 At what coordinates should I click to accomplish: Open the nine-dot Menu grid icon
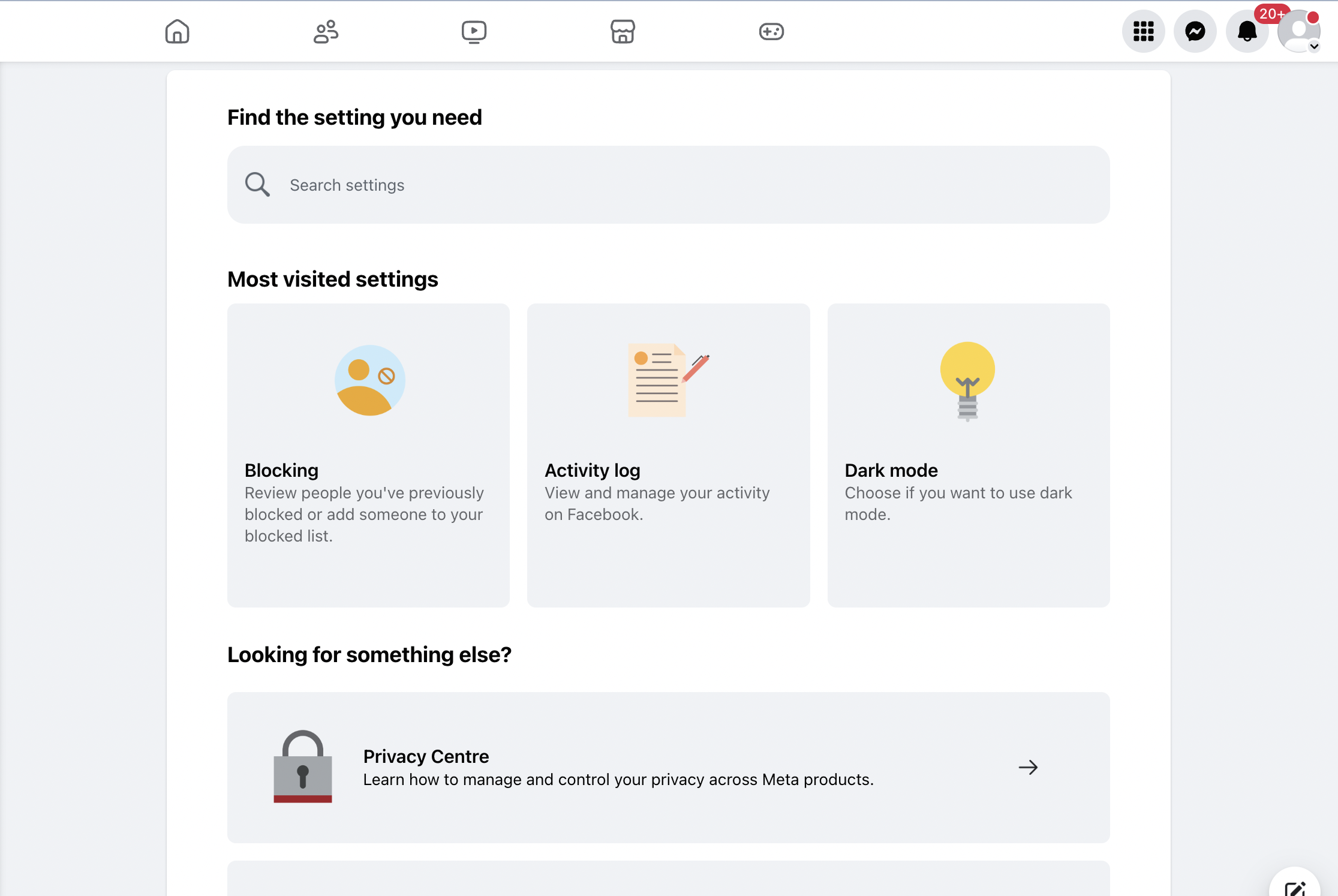pyautogui.click(x=1143, y=31)
